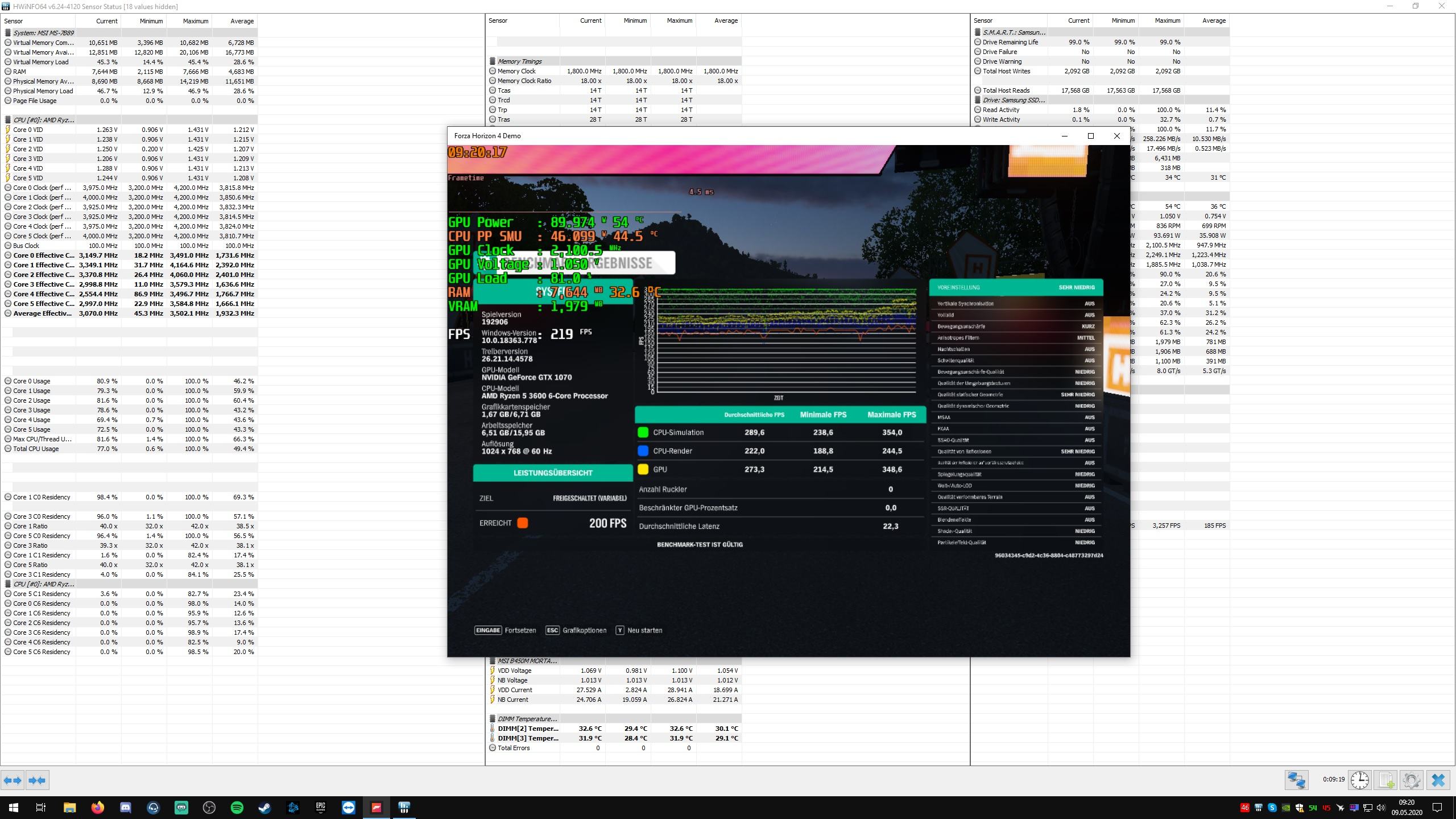1456x819 pixels.
Task: Select the Page File Usage row
Action: pyautogui.click(x=129, y=101)
